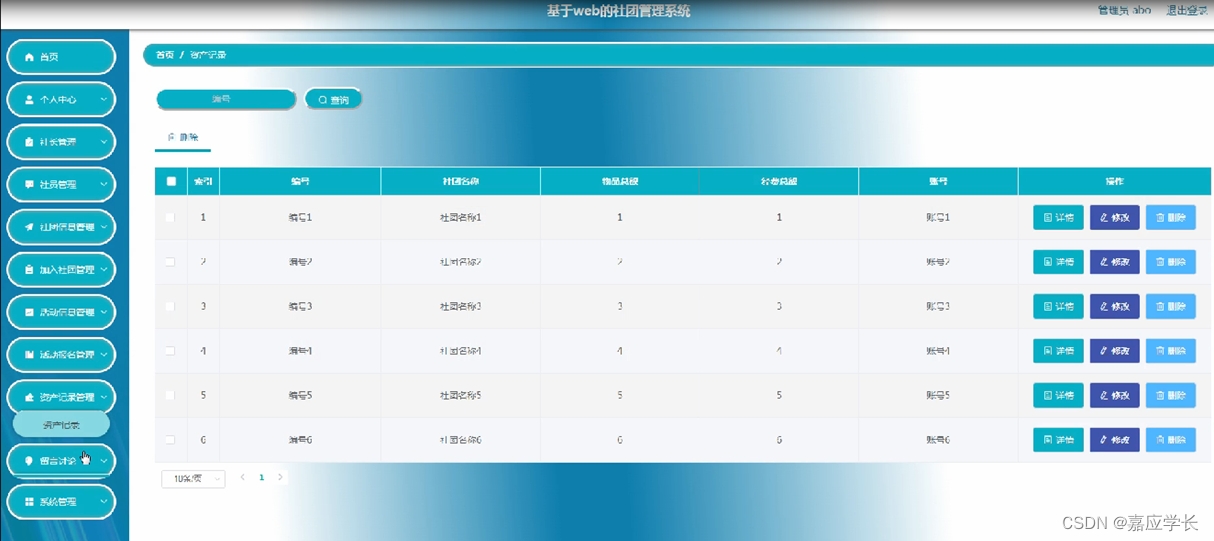
Task: Click cell 社团名称3
Action: point(461,306)
